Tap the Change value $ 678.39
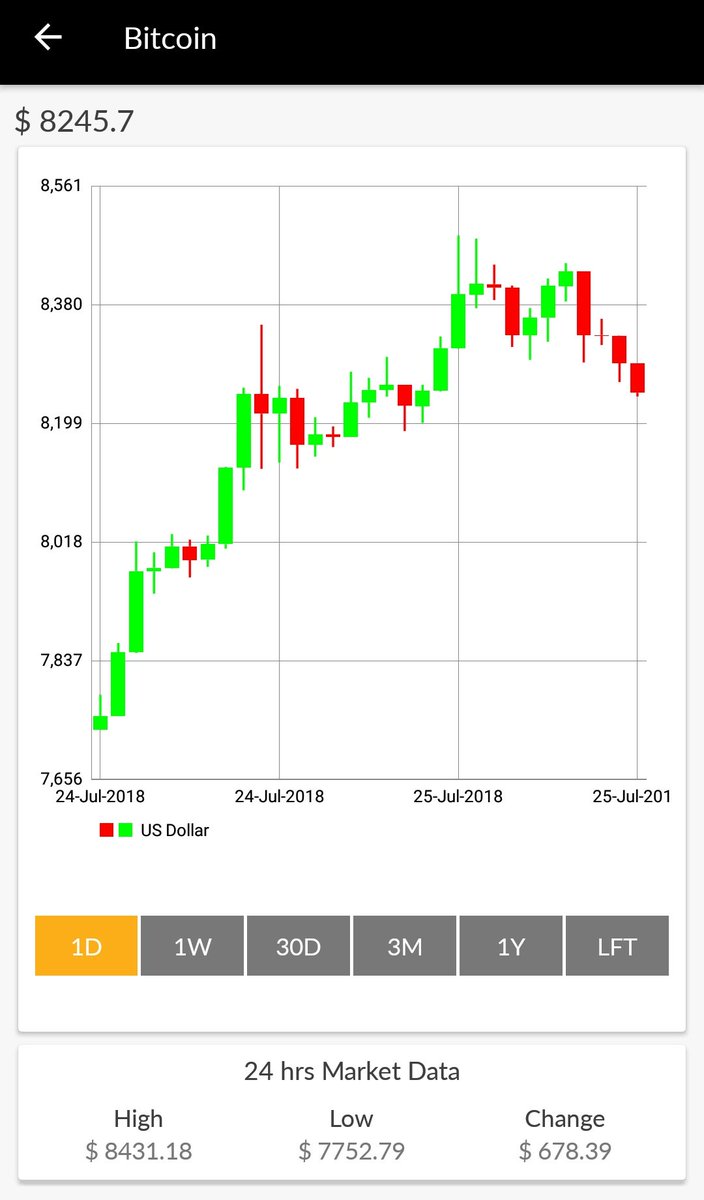Screen dimensions: 704x1200 [565, 1151]
